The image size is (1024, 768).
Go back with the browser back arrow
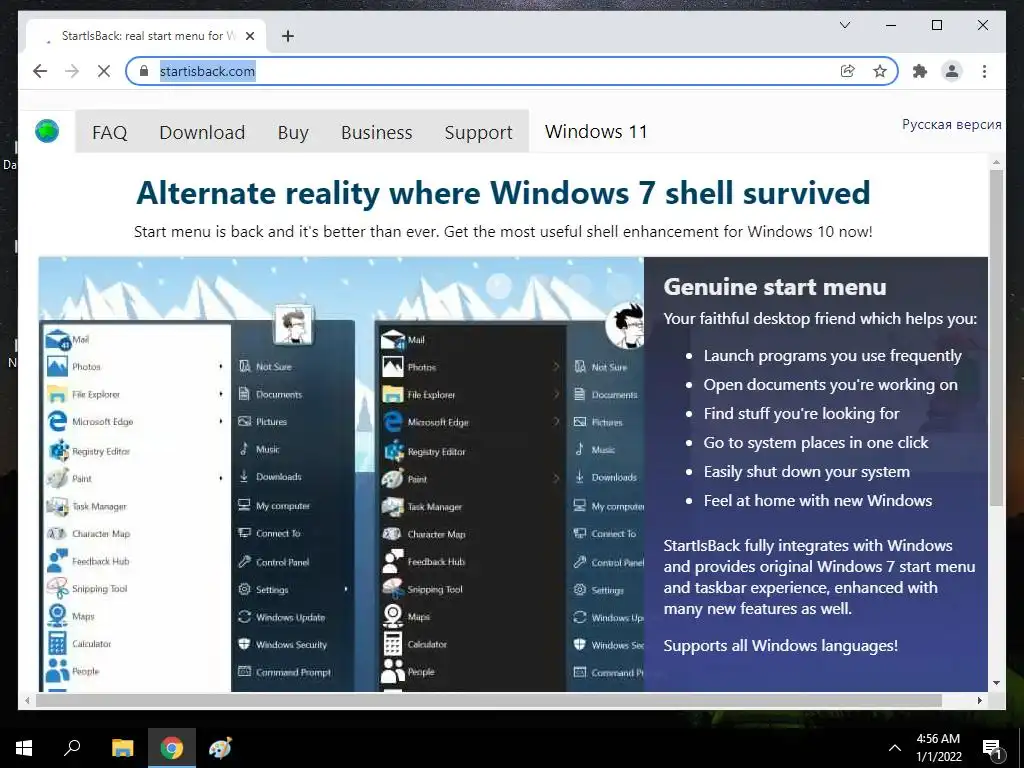[x=40, y=71]
